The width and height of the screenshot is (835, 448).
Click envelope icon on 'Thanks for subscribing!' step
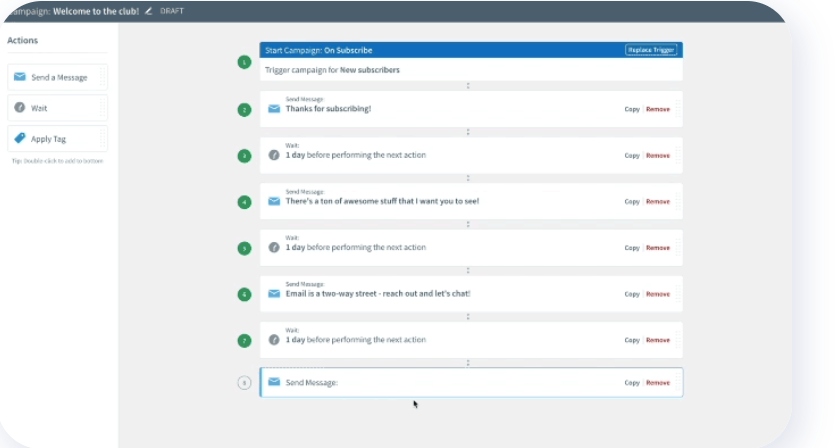tap(274, 109)
